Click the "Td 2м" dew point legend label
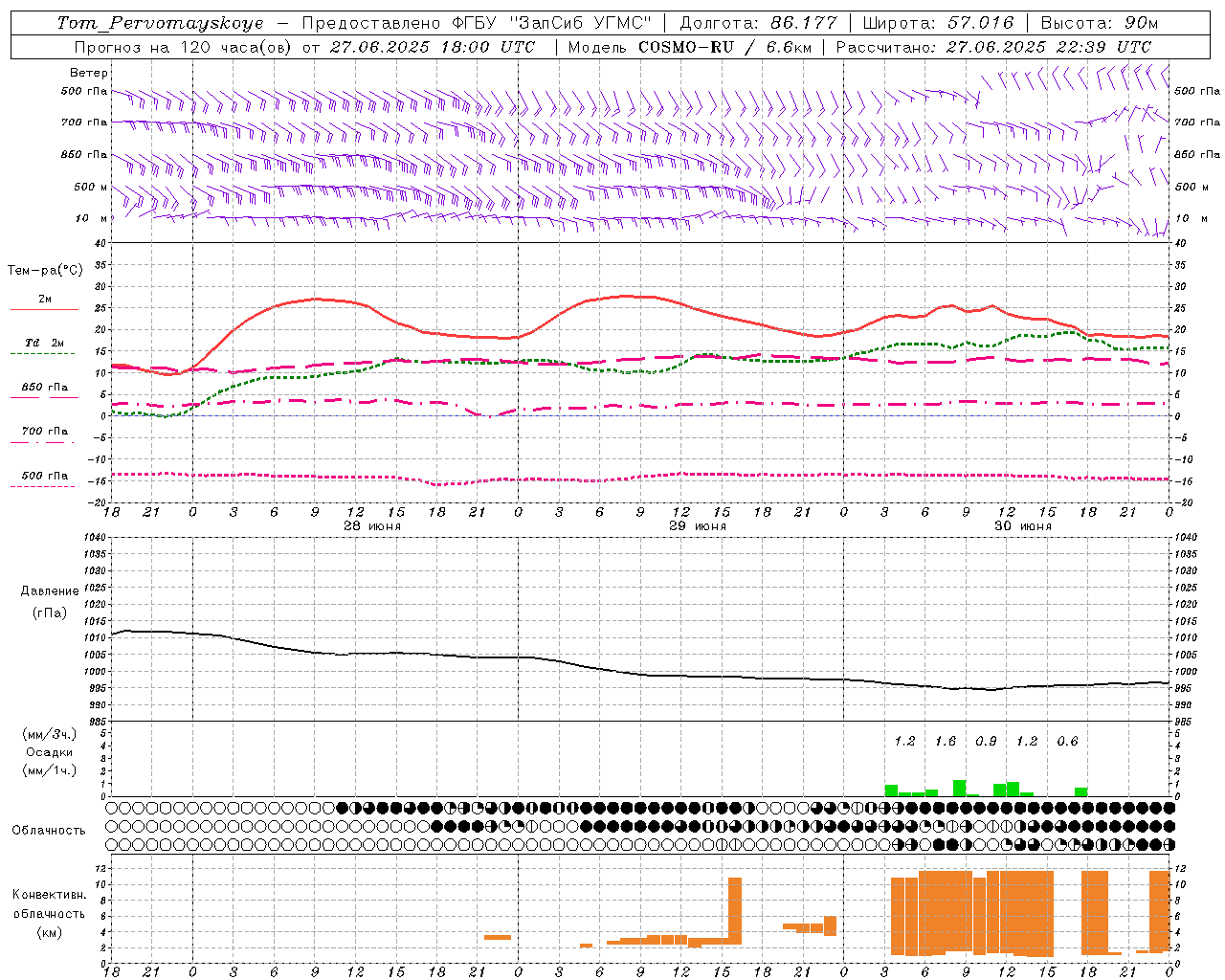 coord(45,343)
